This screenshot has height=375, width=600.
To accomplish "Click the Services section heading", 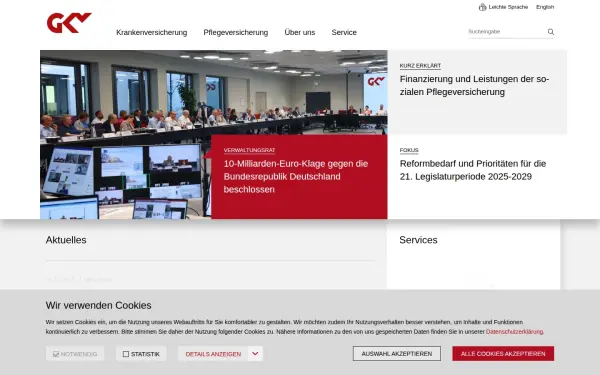I will coord(418,240).
